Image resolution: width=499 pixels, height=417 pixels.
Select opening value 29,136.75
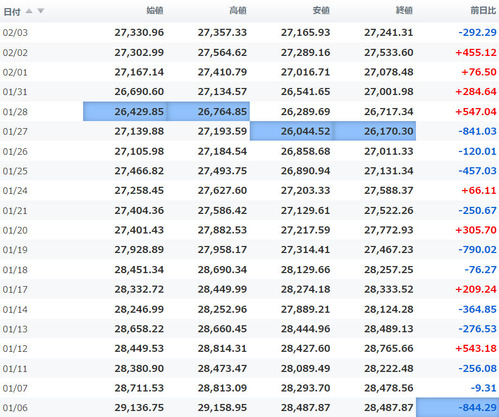(139, 408)
